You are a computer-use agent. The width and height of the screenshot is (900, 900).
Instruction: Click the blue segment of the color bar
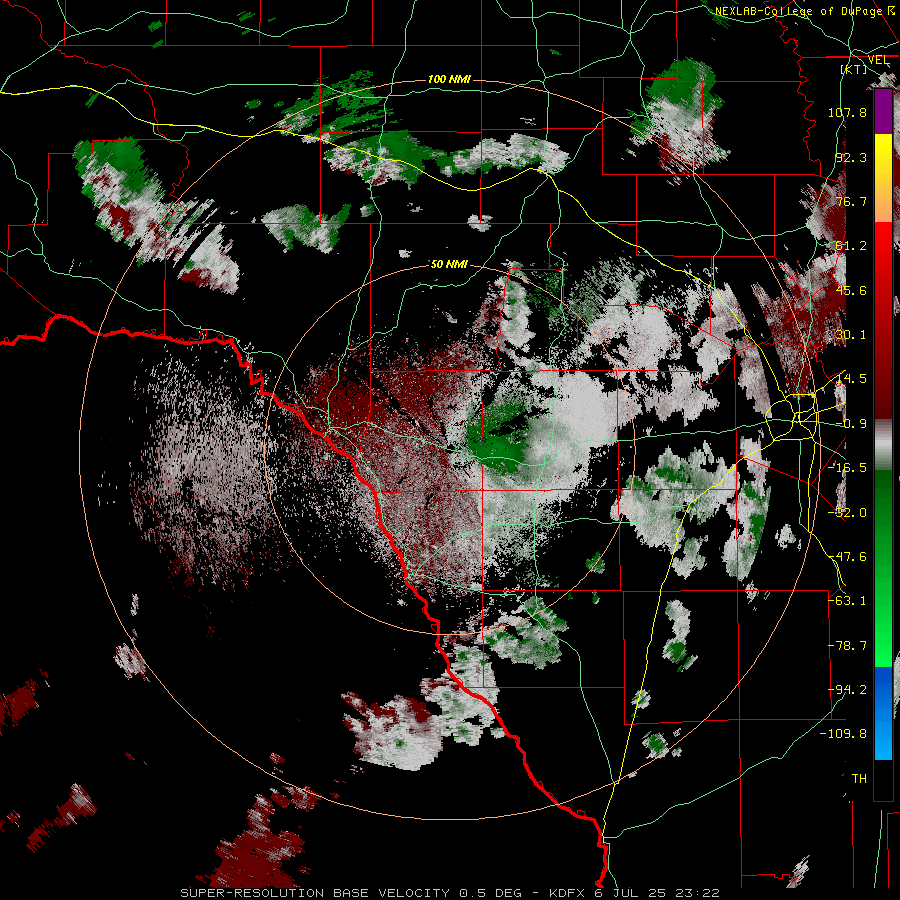pos(883,713)
